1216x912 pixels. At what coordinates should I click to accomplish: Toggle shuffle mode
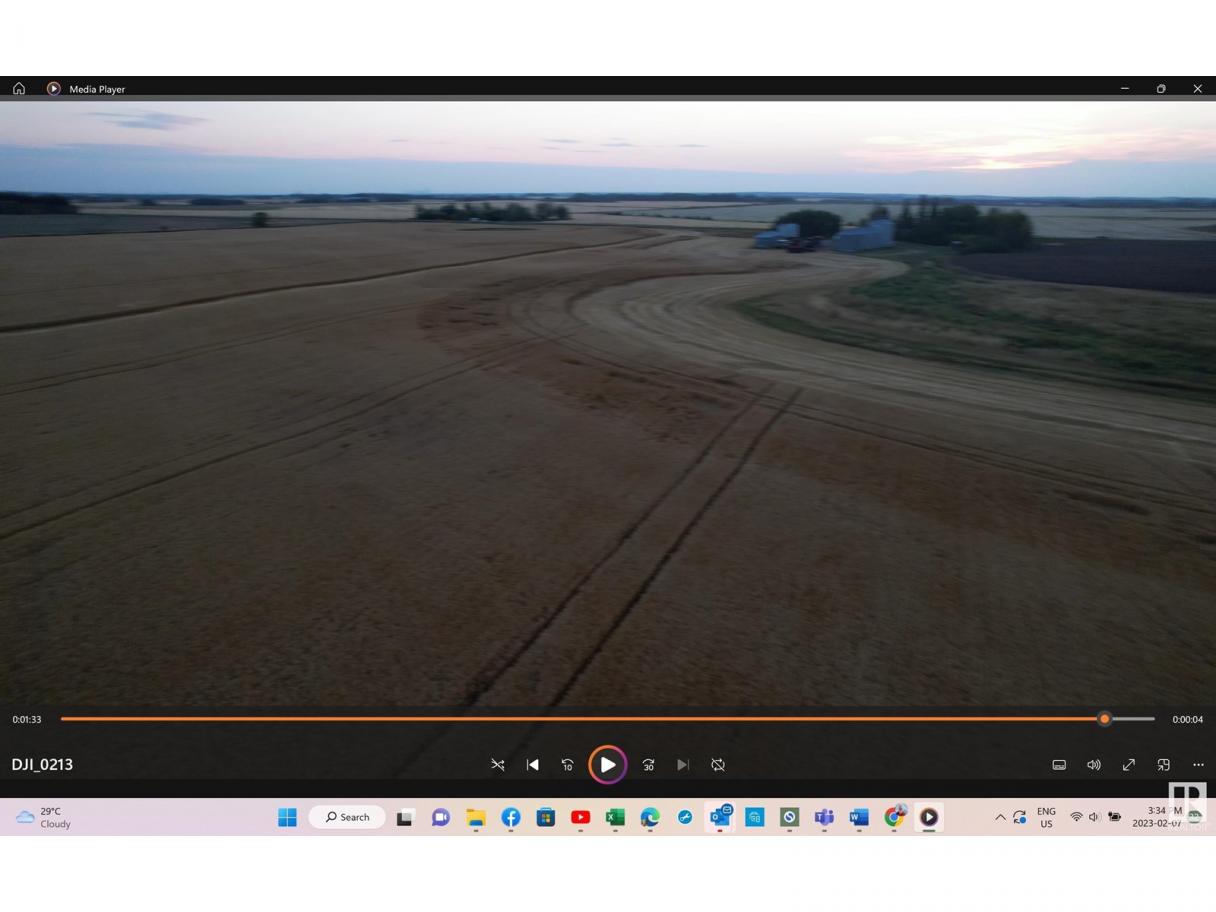pyautogui.click(x=497, y=765)
